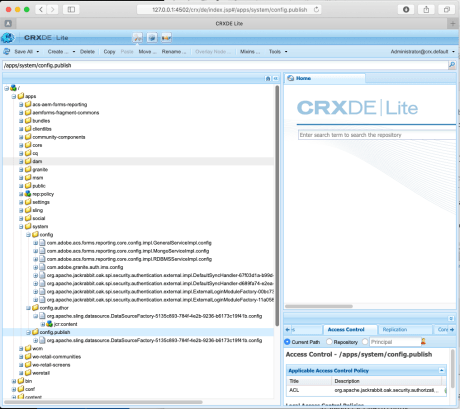Viewport: 460px width, 409px height.
Task: Click the Save All button
Action: 23,52
